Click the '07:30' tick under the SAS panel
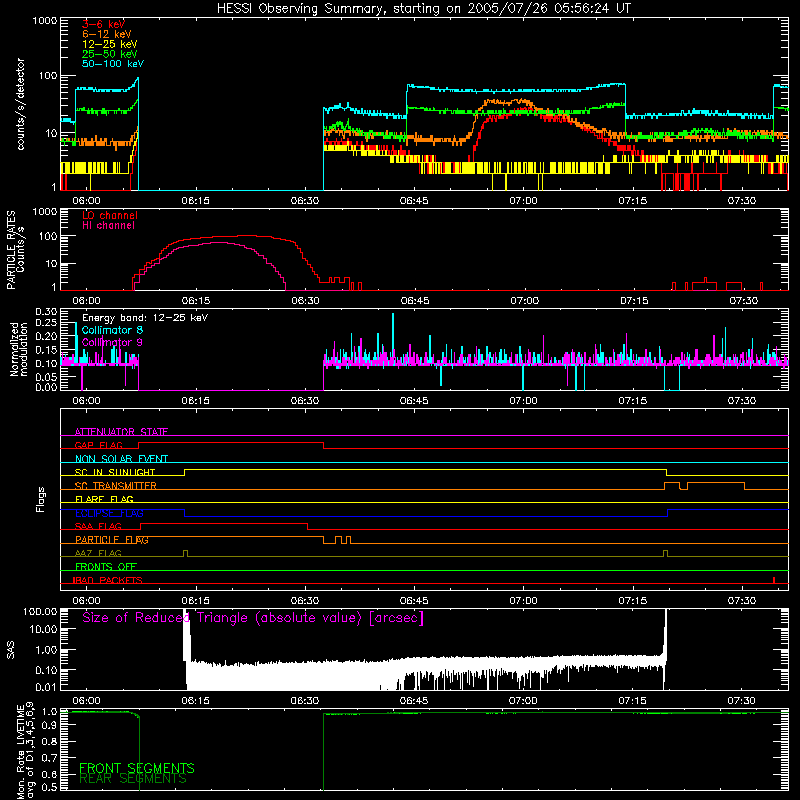 [742, 701]
